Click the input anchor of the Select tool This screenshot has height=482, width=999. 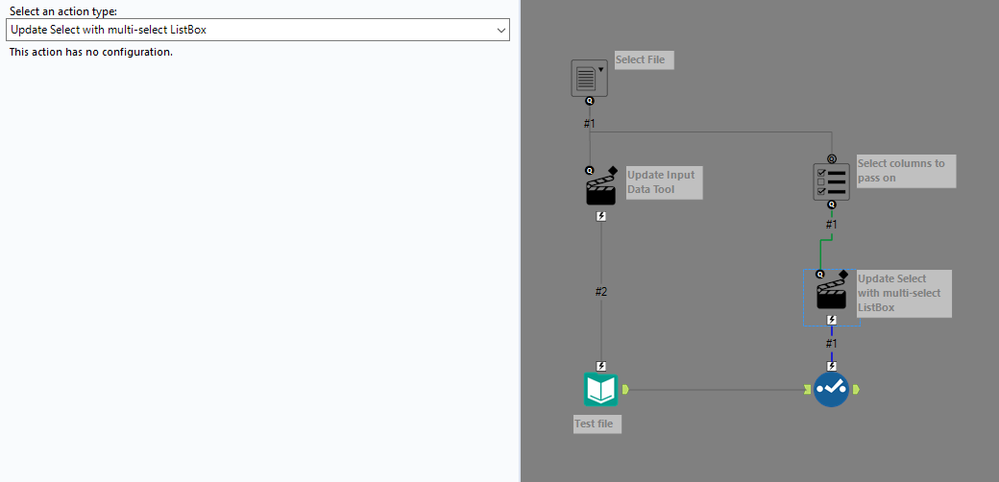point(809,389)
